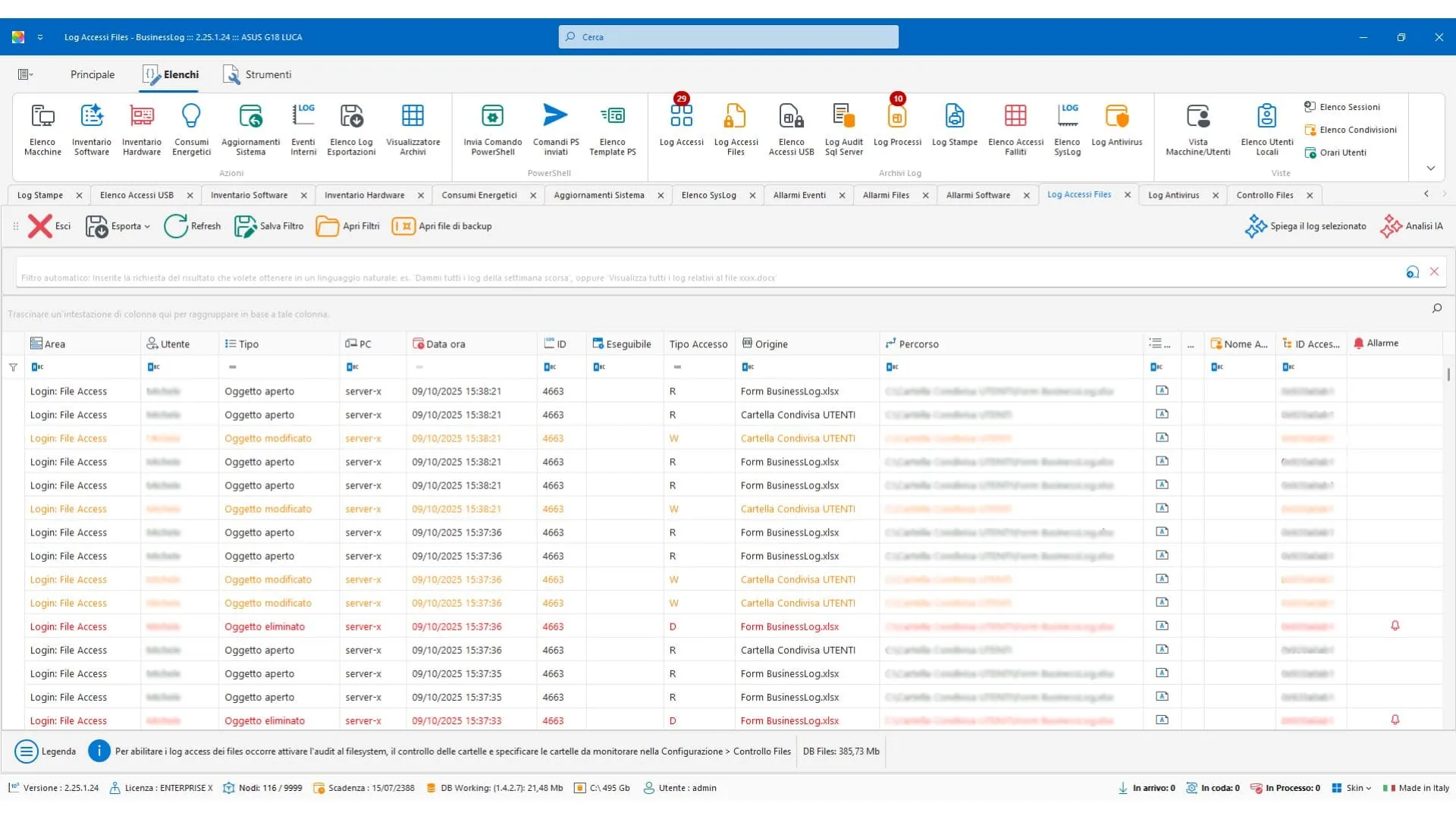Click Apri Filtri
The height and width of the screenshot is (819, 1456).
(347, 226)
